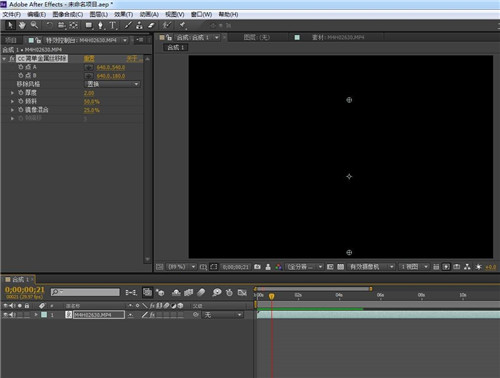Select the Pan Behind anchor tool
Screen dimensions: 500x378
tap(74, 25)
